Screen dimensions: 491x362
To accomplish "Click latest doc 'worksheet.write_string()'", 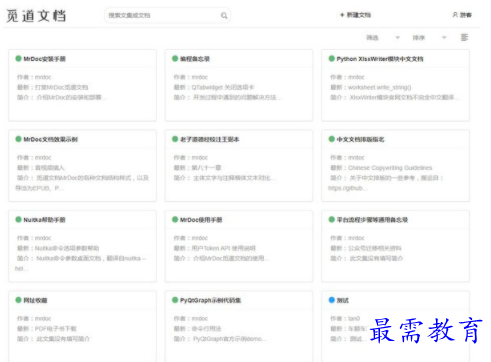I will [380, 87].
